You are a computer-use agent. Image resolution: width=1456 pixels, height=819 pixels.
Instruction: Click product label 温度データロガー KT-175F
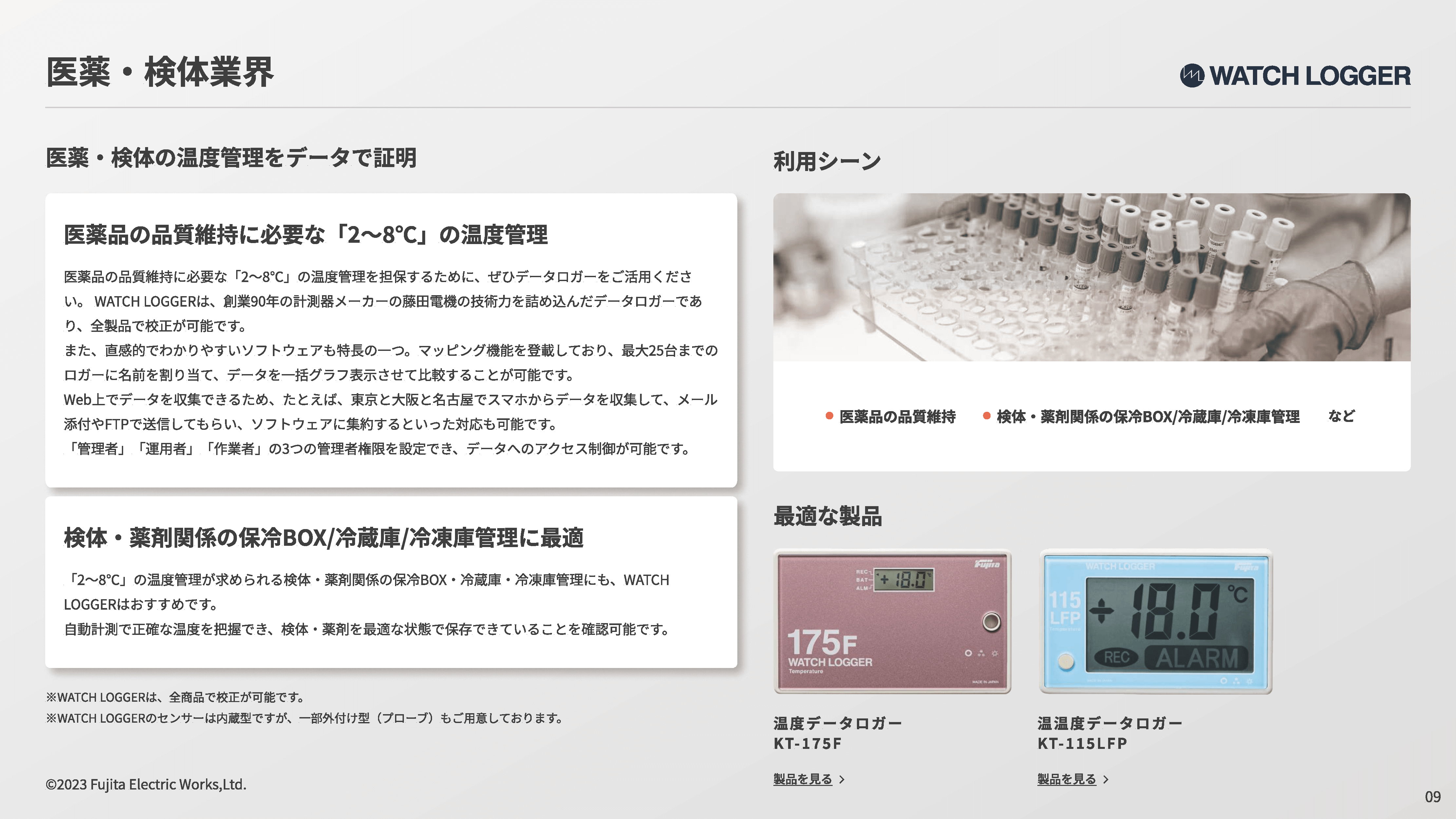tap(838, 733)
